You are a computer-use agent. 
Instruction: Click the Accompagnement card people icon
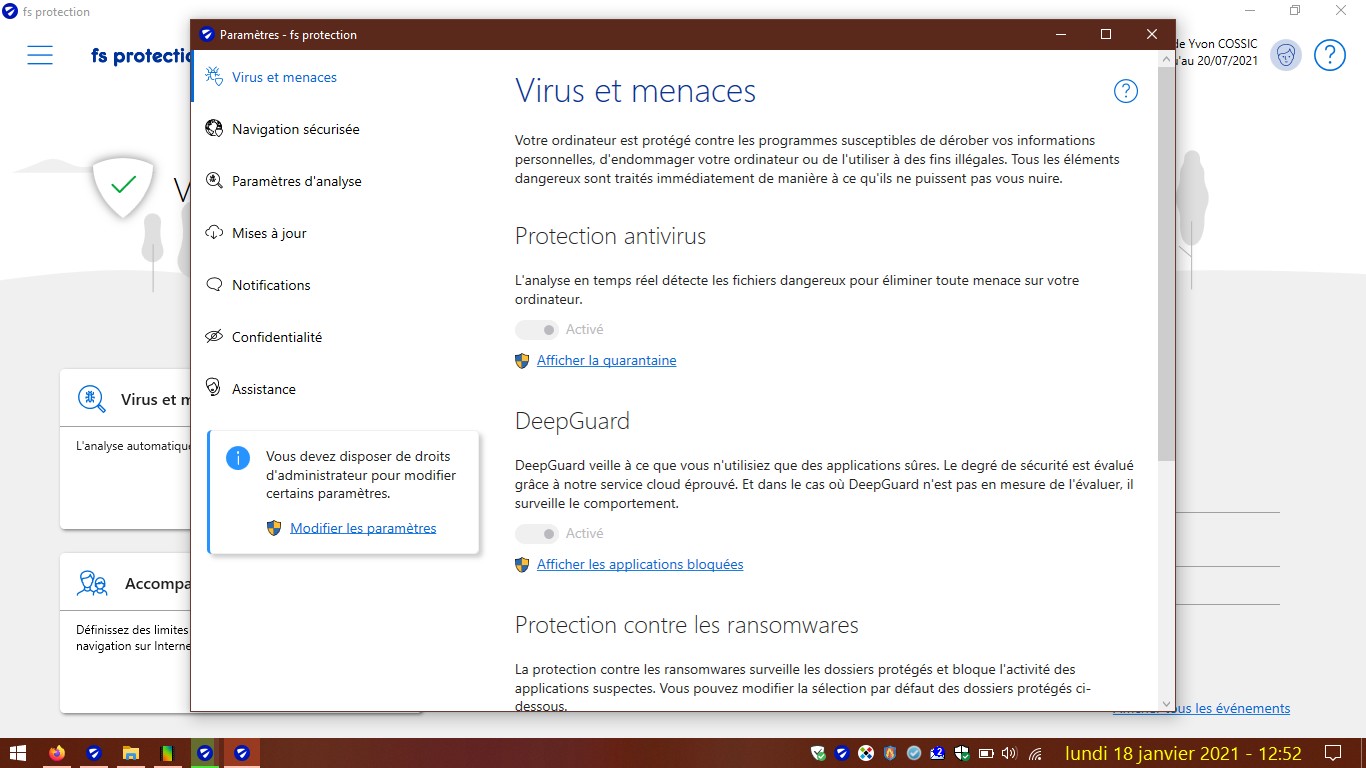point(93,583)
